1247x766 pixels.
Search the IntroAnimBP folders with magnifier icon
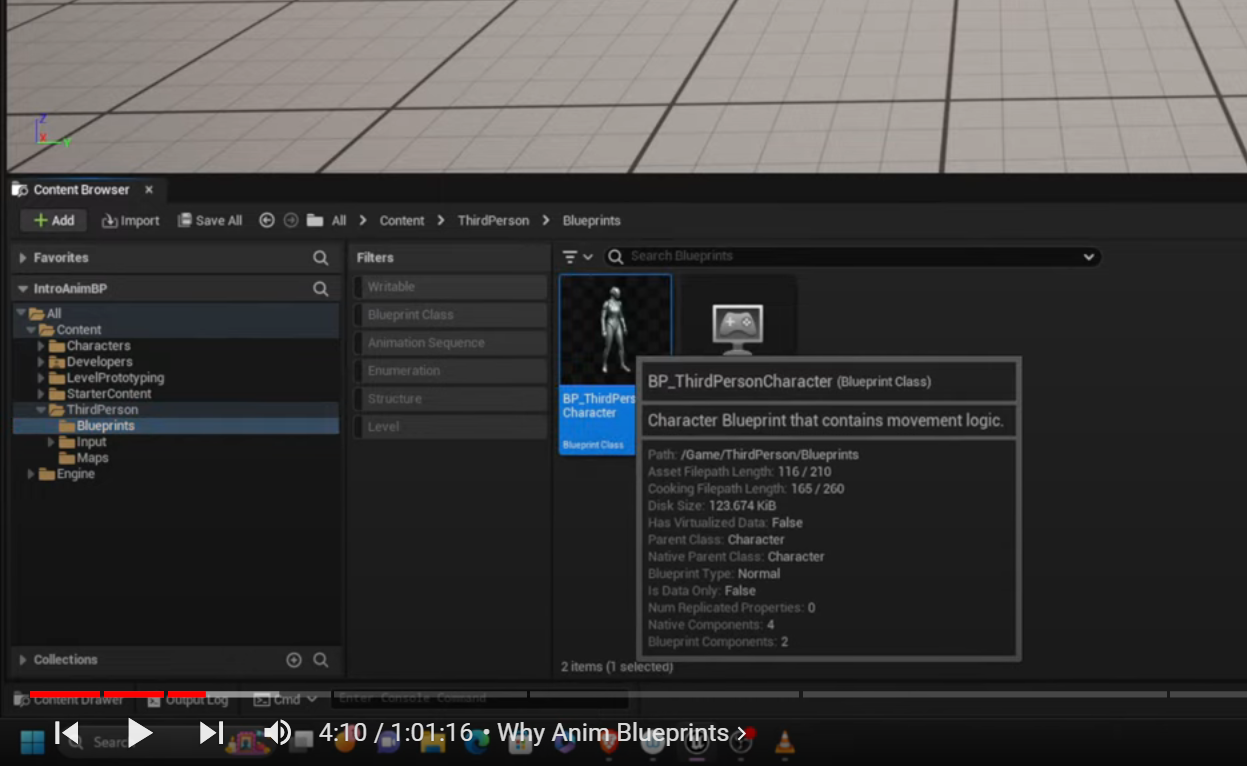coord(320,289)
